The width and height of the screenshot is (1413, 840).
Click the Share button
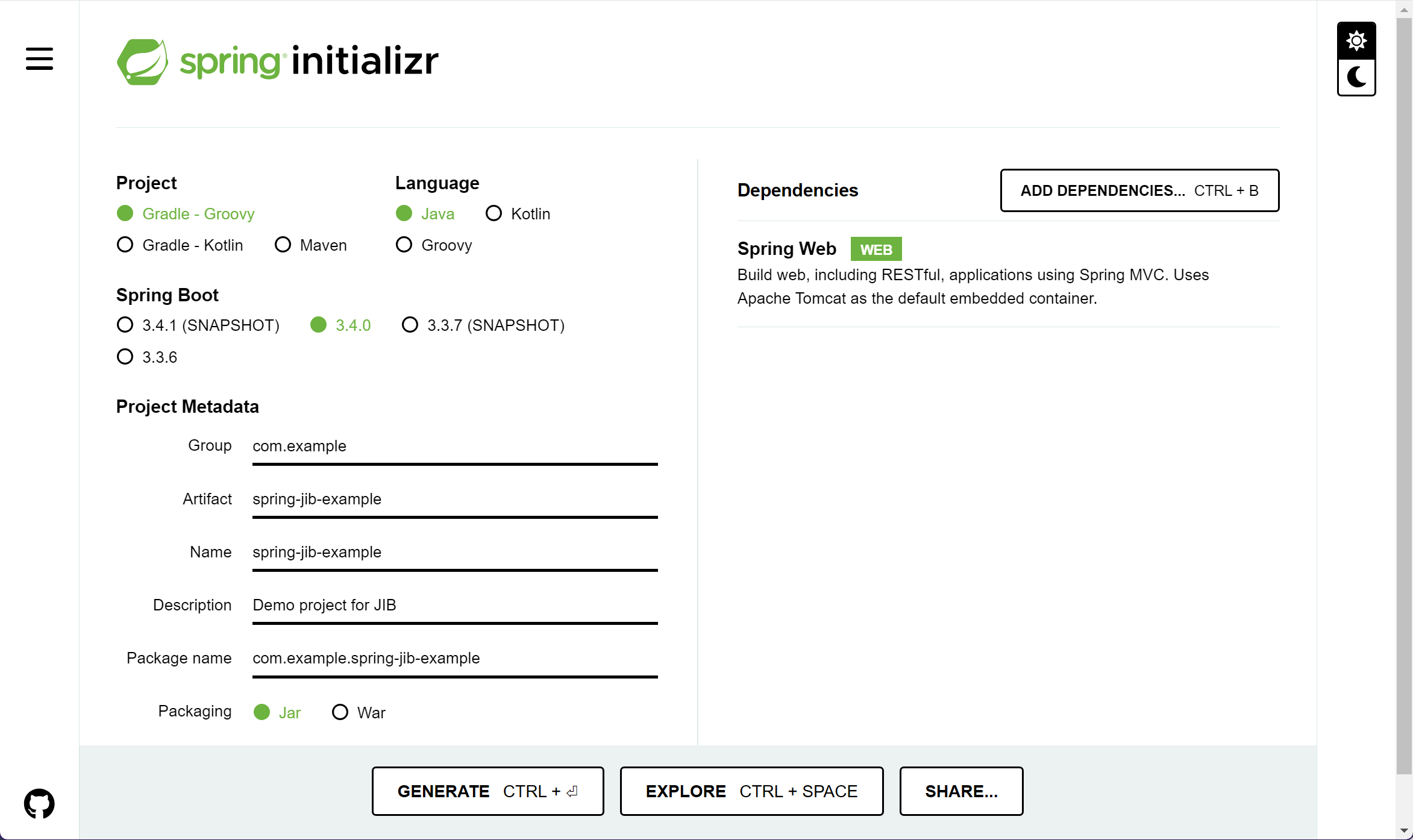(961, 791)
